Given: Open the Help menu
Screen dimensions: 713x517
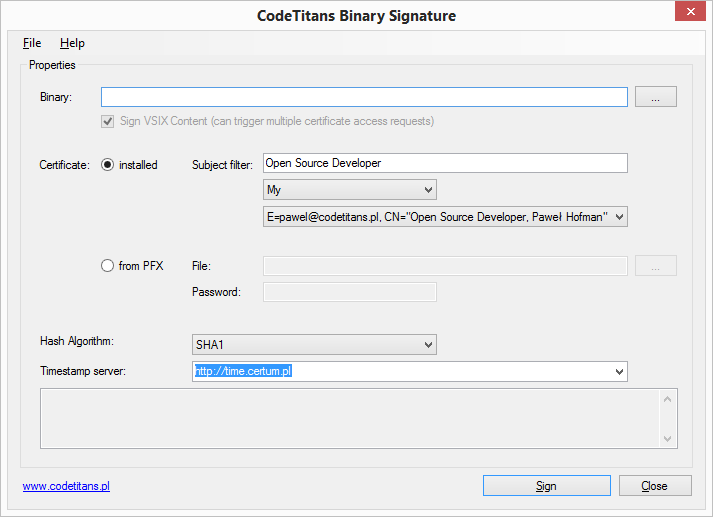Looking at the screenshot, I should (x=72, y=43).
